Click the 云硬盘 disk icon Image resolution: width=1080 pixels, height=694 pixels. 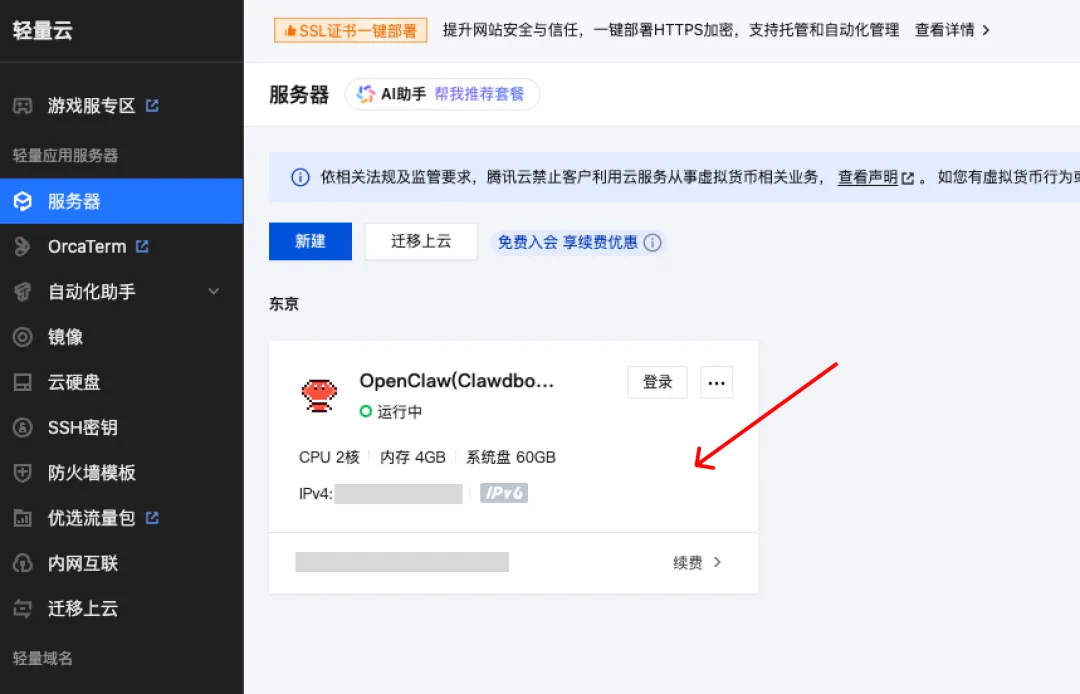23,382
